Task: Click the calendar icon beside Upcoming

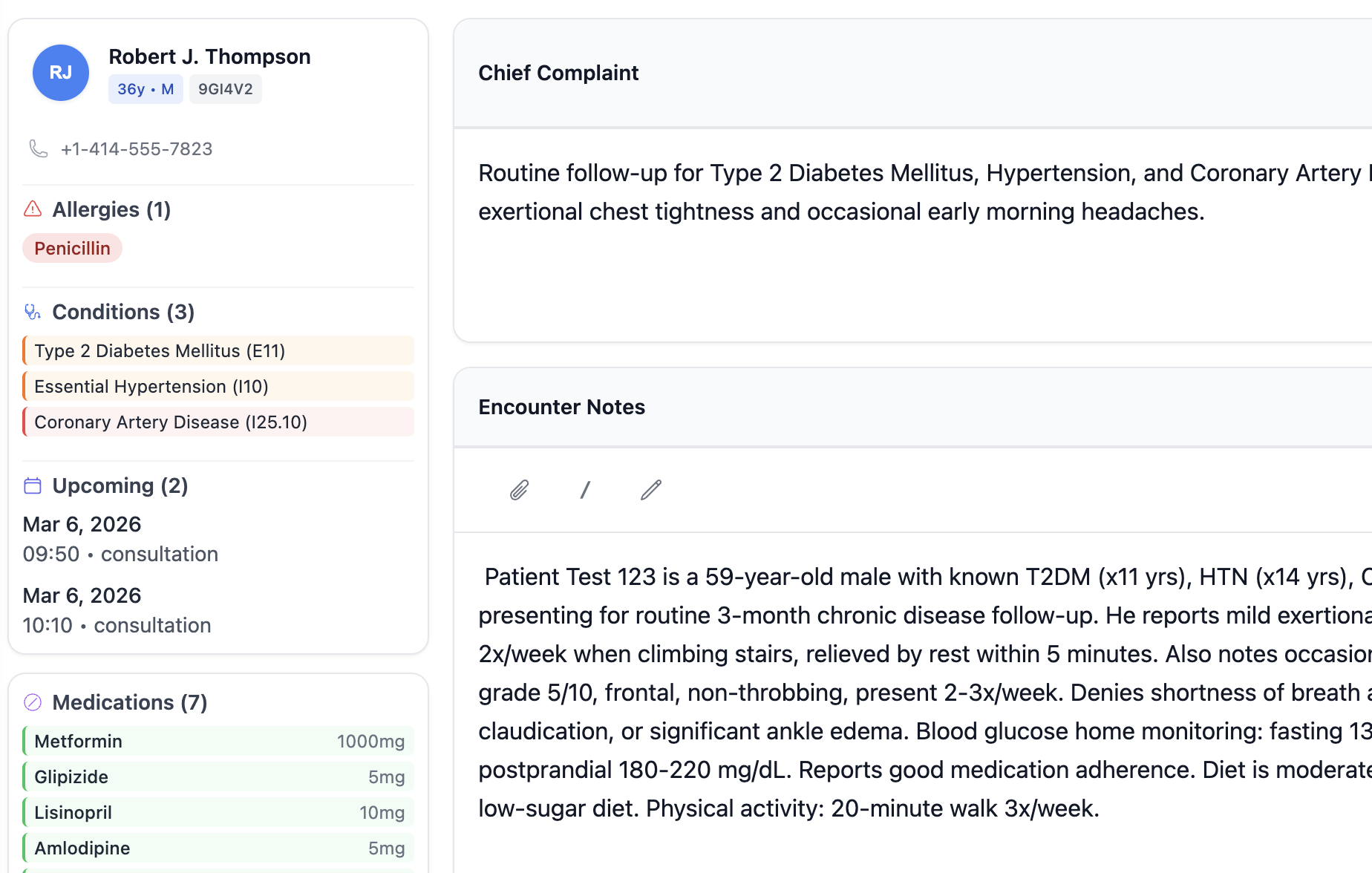Action: 32,485
